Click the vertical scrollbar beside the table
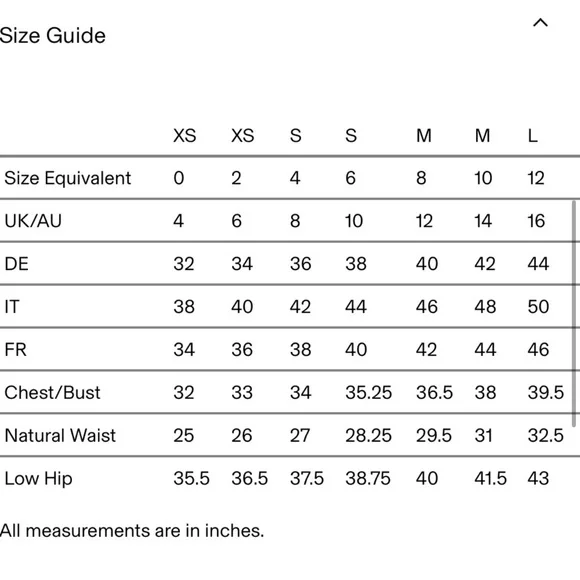Viewport: 580px width, 580px height. [x=574, y=314]
